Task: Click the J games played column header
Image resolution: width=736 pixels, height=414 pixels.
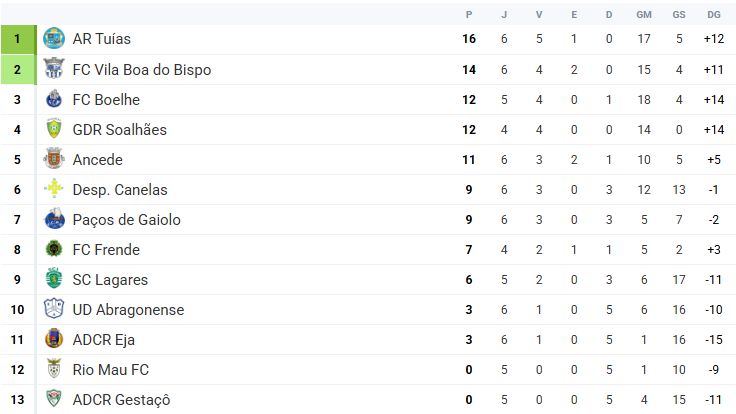Action: coord(505,14)
